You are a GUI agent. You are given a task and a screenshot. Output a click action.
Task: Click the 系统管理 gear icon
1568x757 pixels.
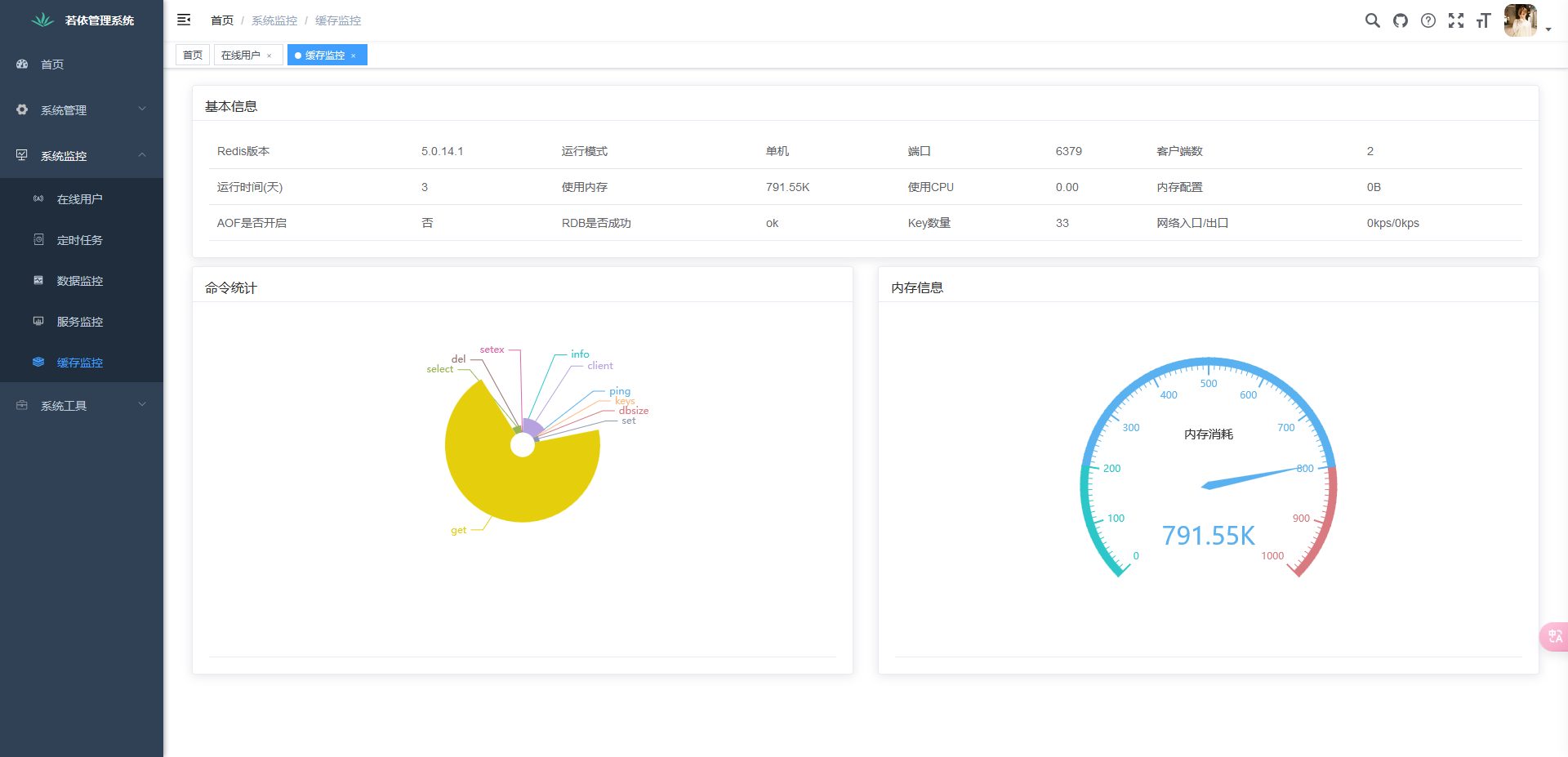(x=22, y=109)
